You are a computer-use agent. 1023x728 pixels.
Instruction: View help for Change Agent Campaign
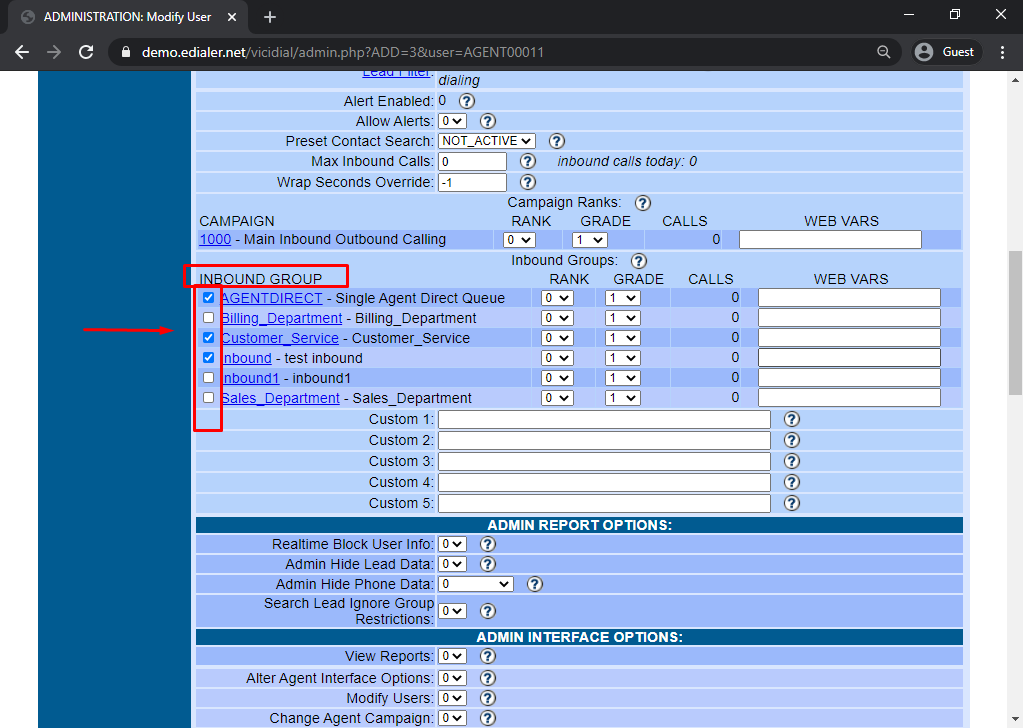(487, 718)
